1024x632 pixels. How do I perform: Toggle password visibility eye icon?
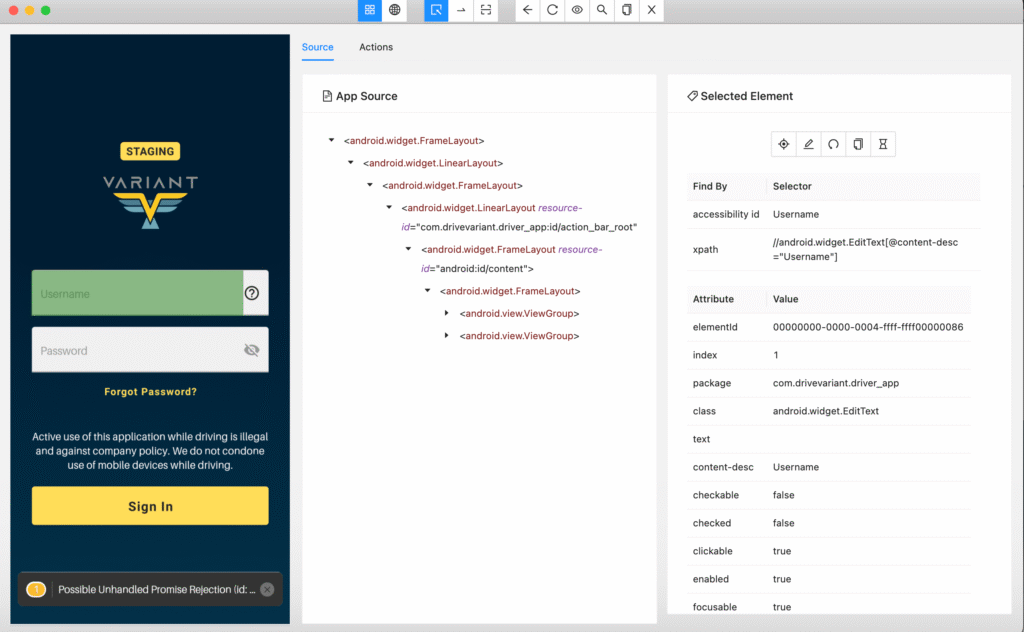pos(251,350)
